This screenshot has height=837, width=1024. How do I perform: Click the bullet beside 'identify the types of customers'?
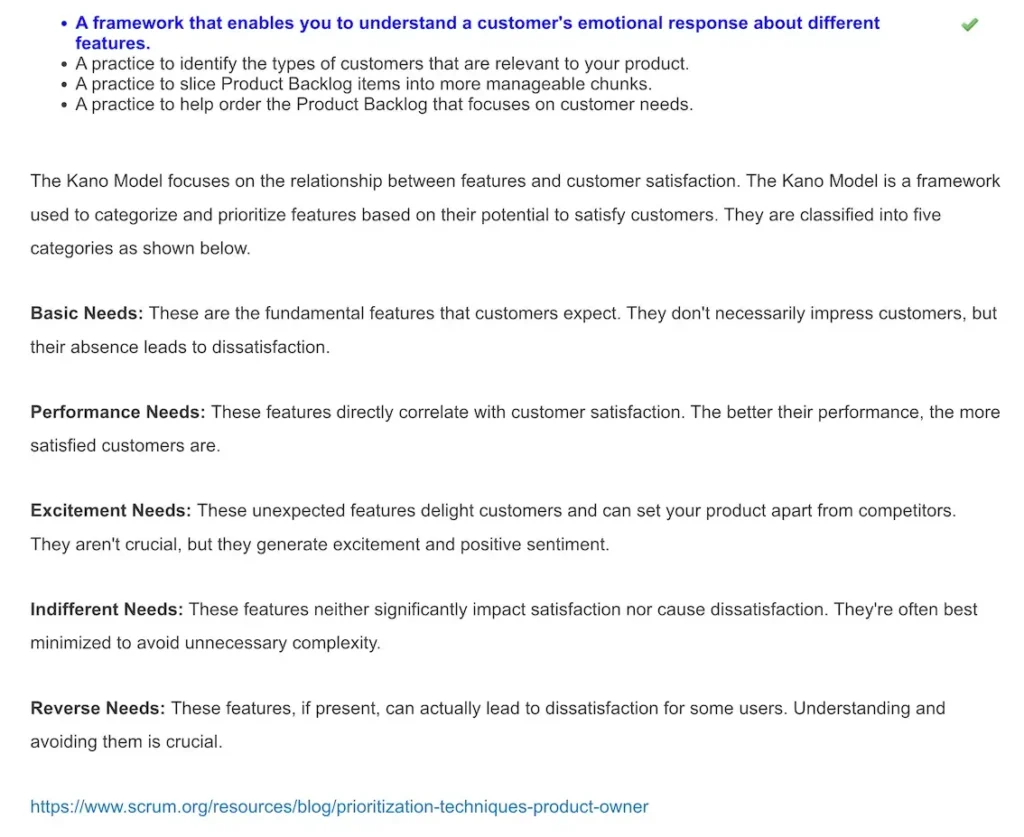65,65
